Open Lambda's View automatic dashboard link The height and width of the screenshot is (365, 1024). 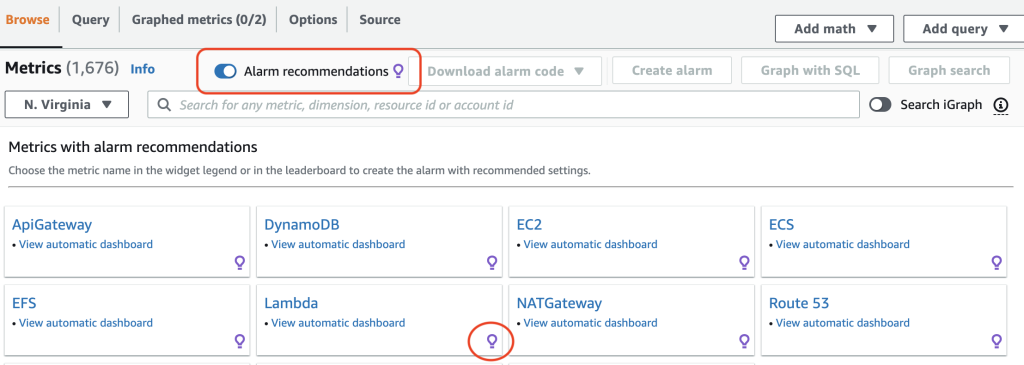pyautogui.click(x=338, y=323)
